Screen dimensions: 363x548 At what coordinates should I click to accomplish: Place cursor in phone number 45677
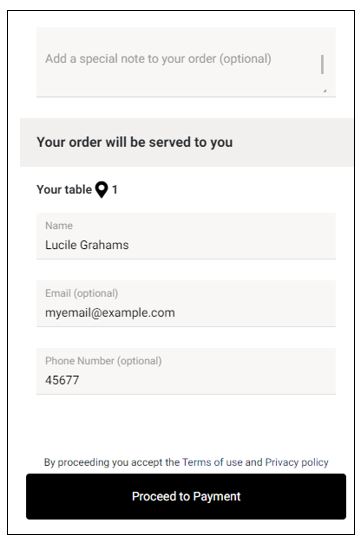[62, 380]
